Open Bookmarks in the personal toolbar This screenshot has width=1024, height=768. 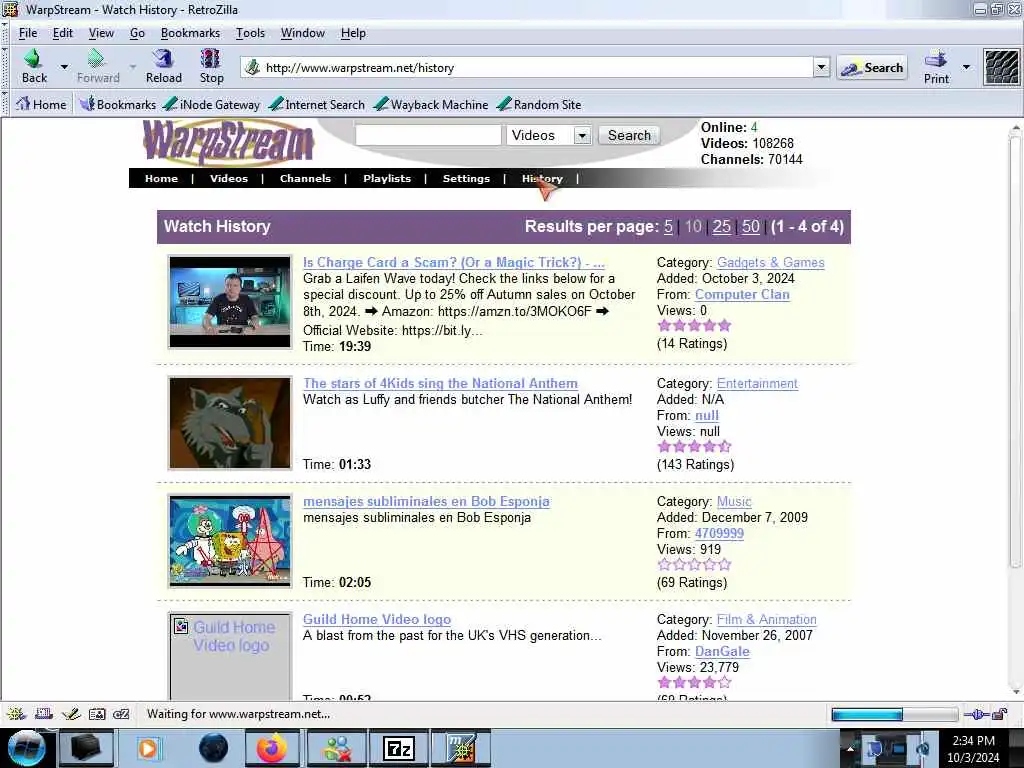118,104
